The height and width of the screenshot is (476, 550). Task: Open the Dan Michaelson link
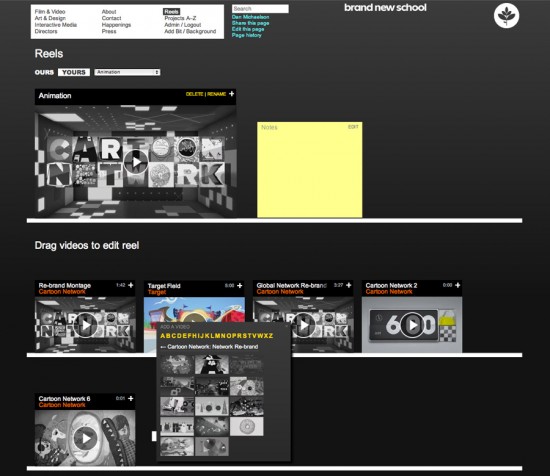(x=250, y=17)
